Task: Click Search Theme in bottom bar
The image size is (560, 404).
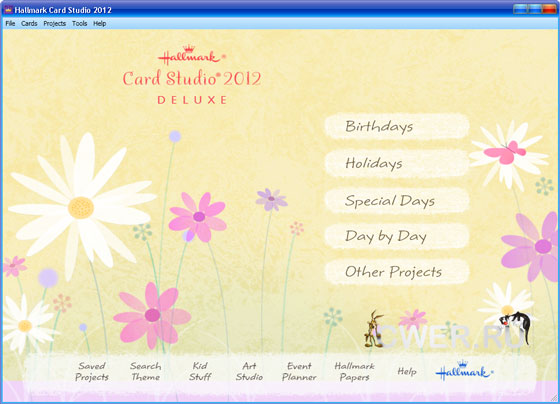Action: point(145,371)
